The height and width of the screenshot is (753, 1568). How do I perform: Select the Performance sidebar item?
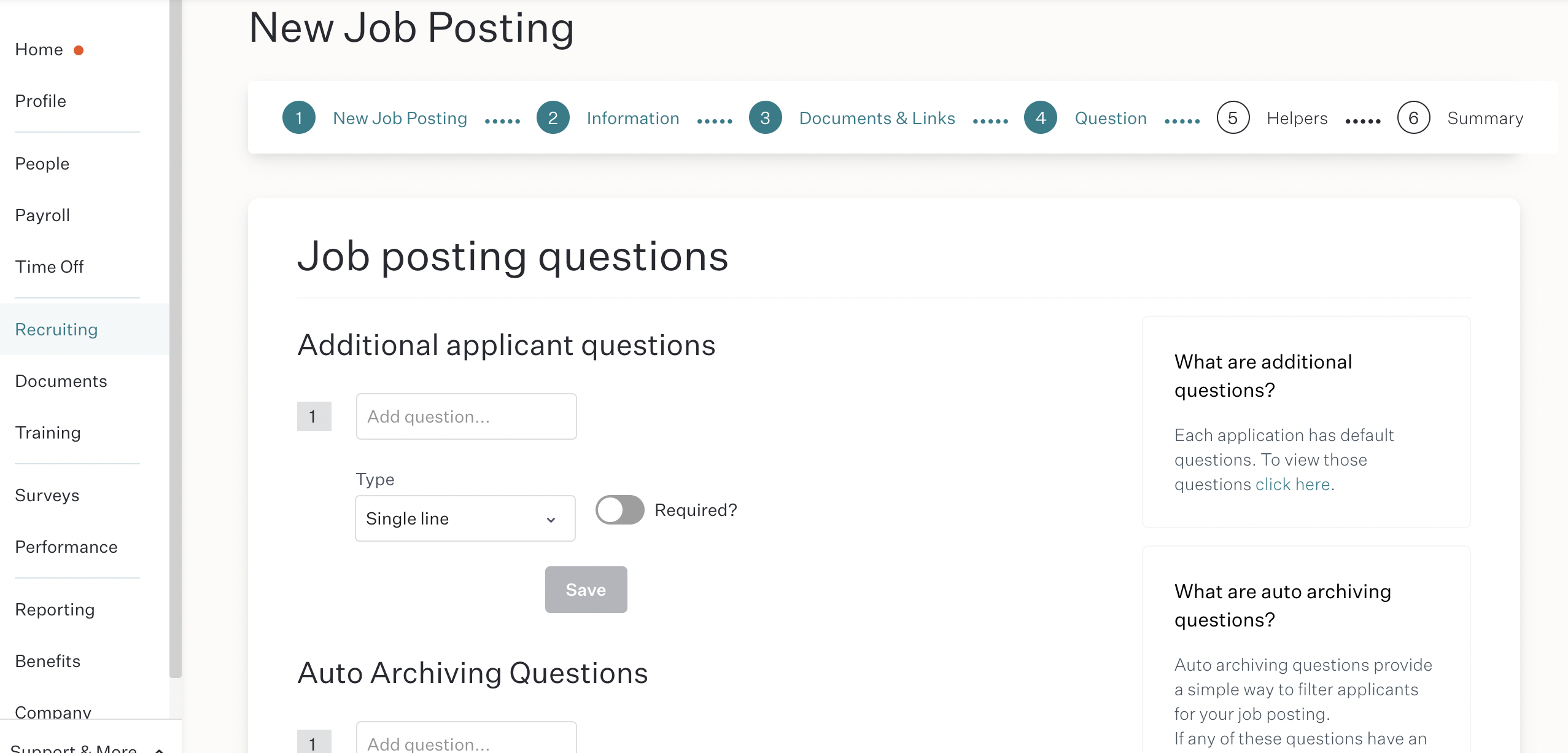66,547
